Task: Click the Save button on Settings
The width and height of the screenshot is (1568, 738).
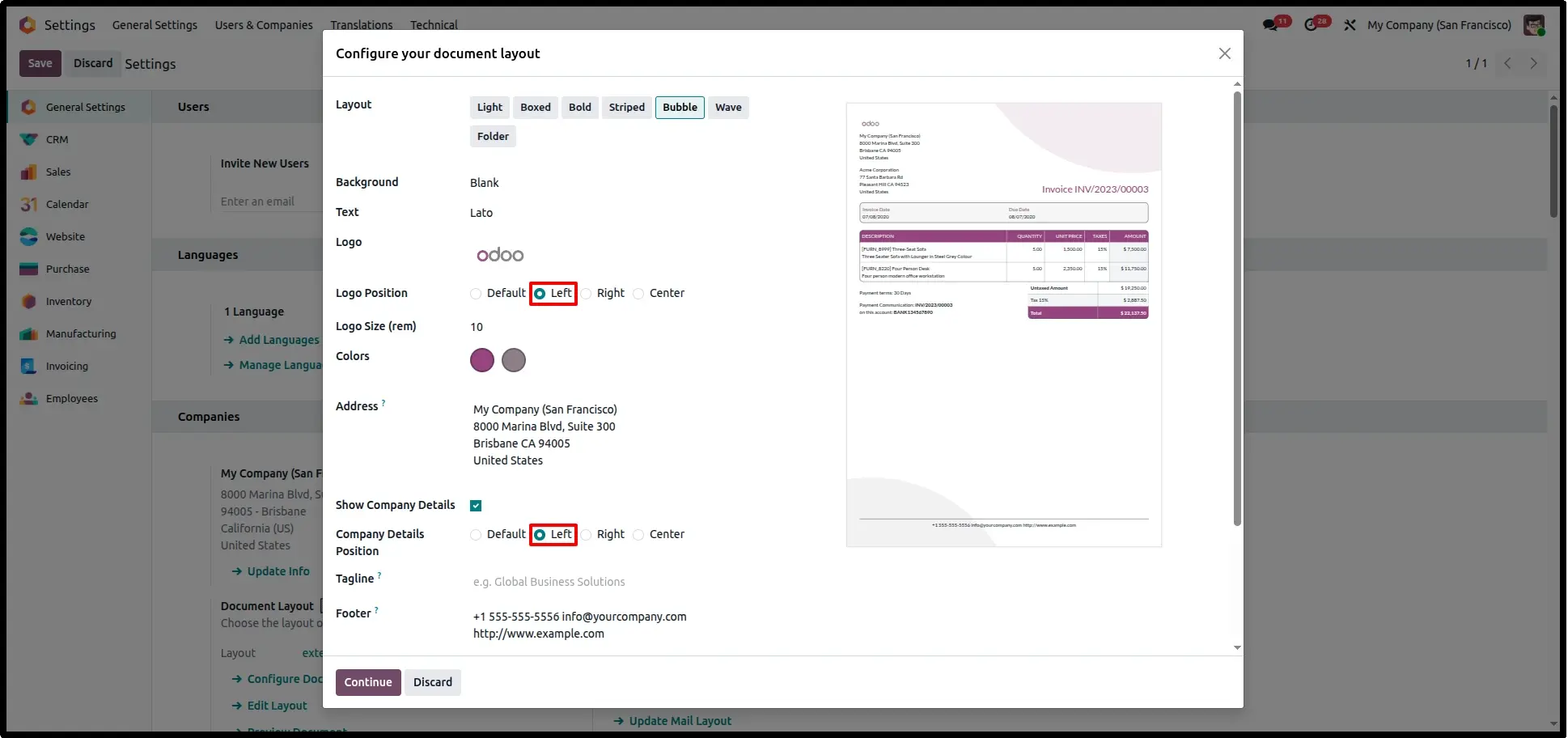Action: (40, 63)
